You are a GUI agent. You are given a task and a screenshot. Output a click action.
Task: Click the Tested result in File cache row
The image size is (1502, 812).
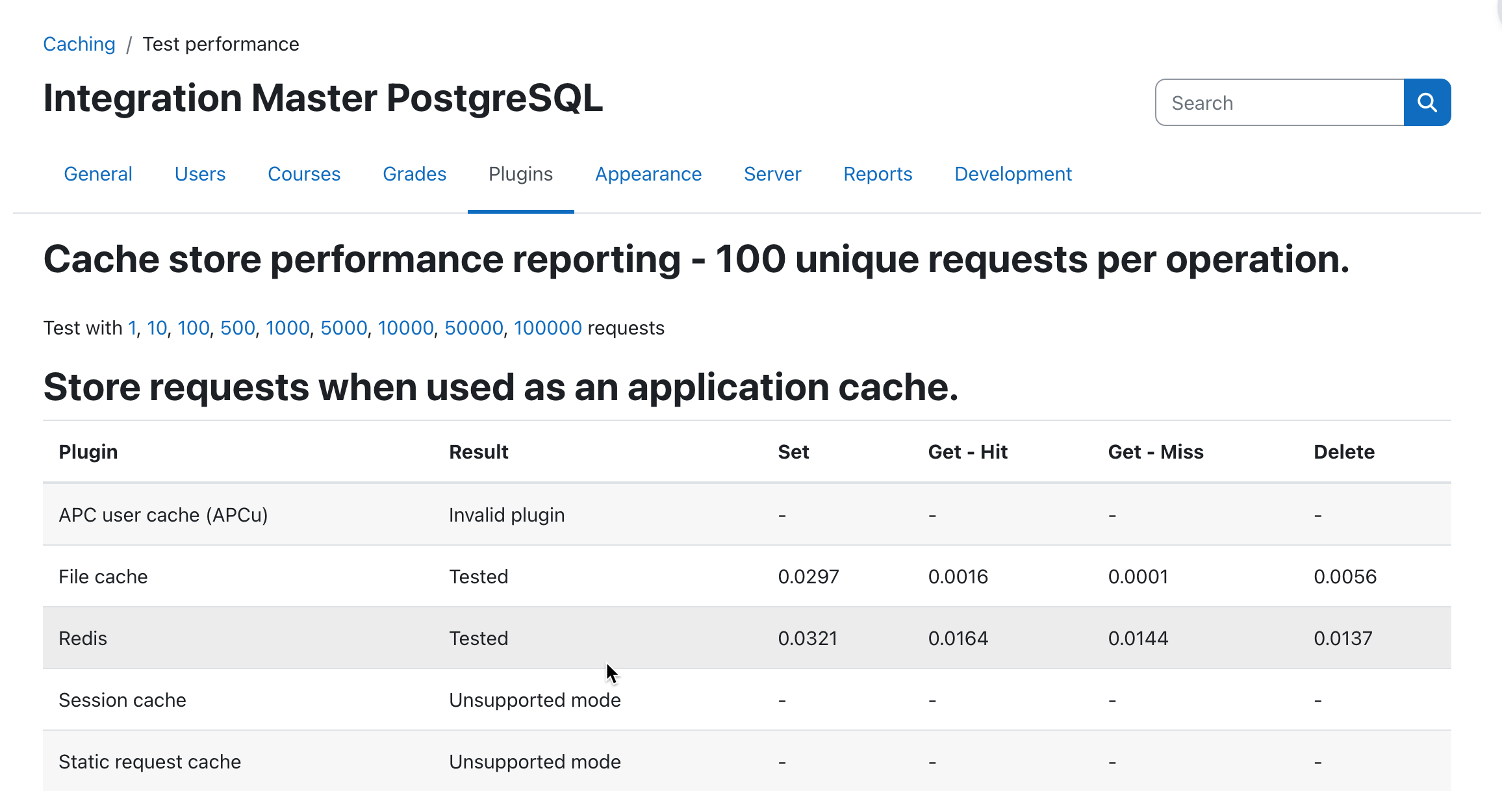point(479,577)
